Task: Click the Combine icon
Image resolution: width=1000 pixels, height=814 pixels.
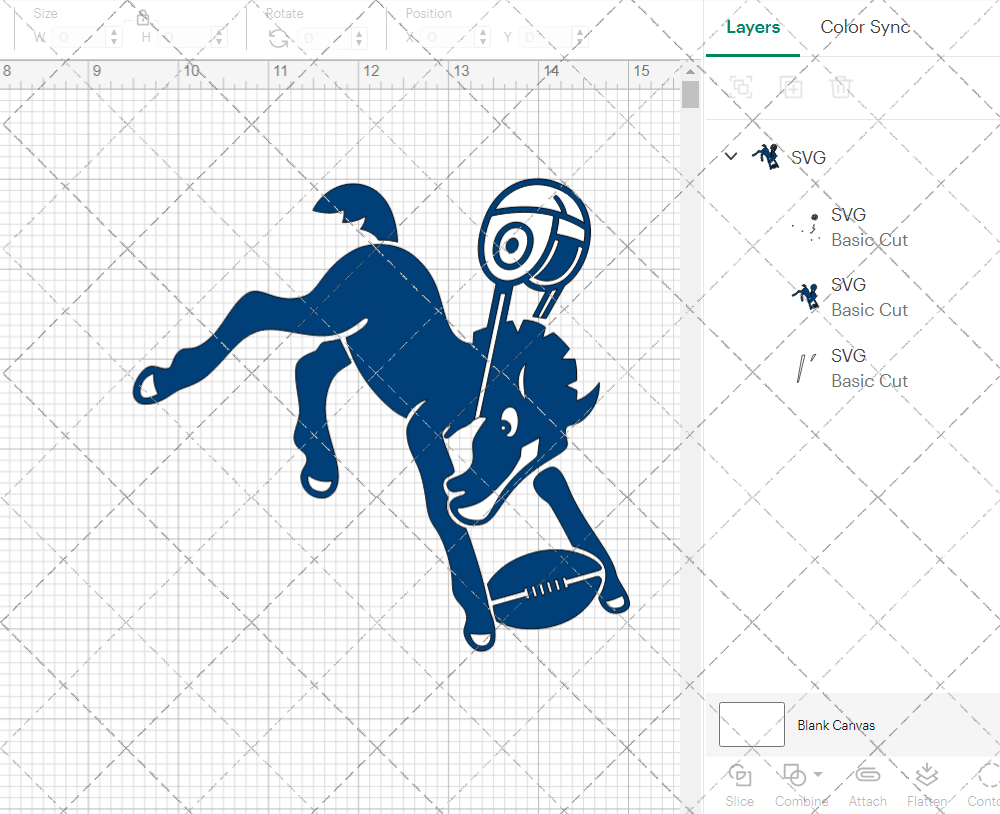Action: [794, 775]
